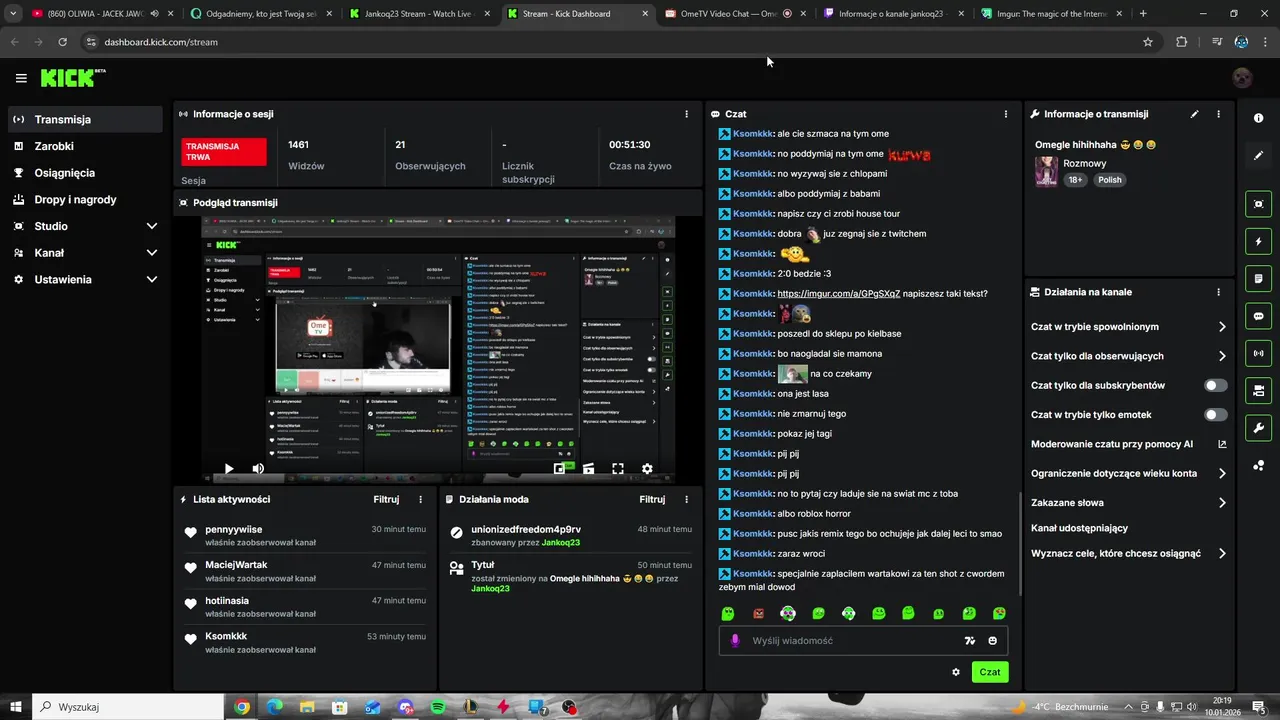Click the translate icon in chat input
Image resolution: width=1280 pixels, height=720 pixels.
(x=969, y=641)
